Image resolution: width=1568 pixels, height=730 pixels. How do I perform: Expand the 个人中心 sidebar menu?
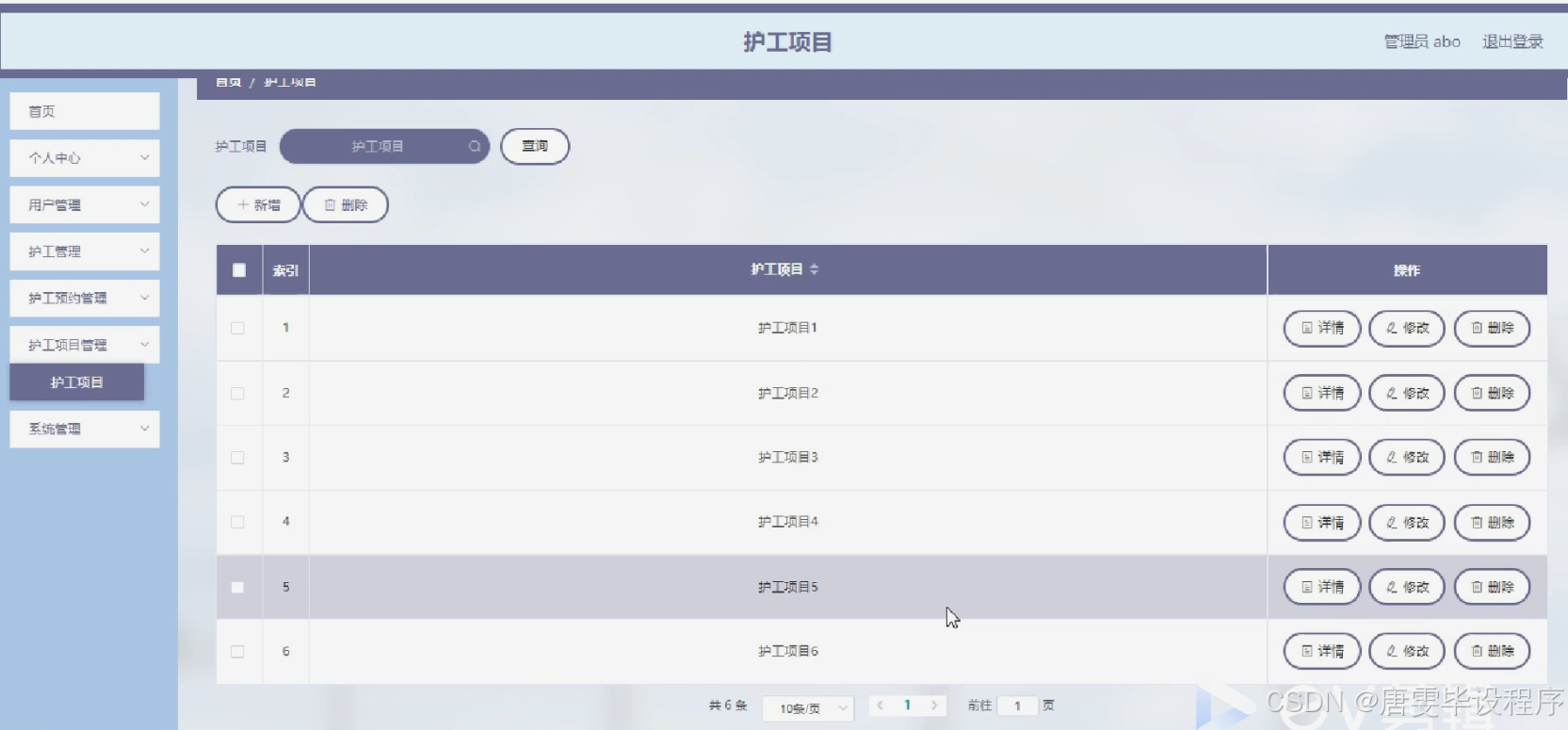pyautogui.click(x=85, y=158)
